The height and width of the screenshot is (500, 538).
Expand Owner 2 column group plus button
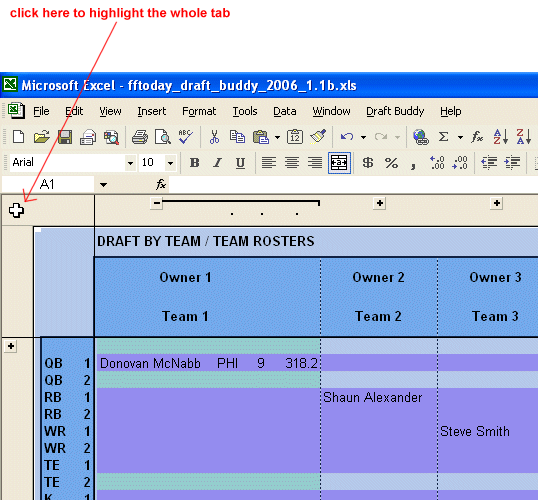pos(379,203)
